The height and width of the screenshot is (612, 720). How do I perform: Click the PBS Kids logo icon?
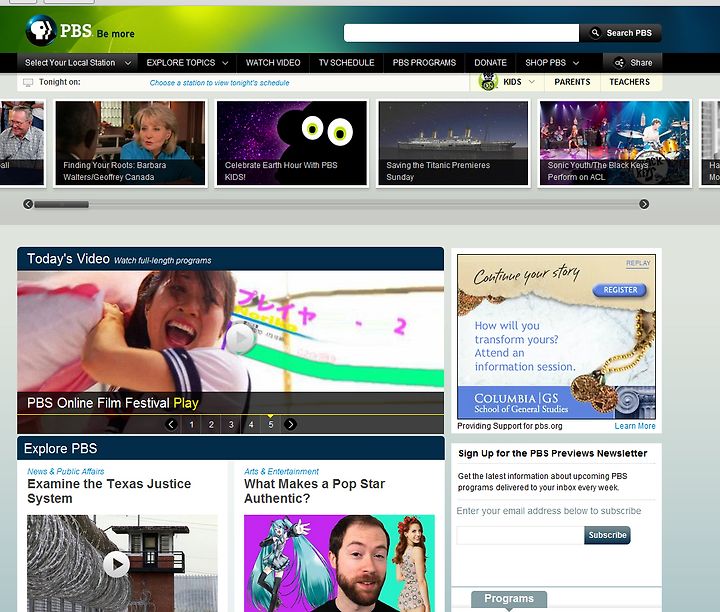tap(488, 82)
